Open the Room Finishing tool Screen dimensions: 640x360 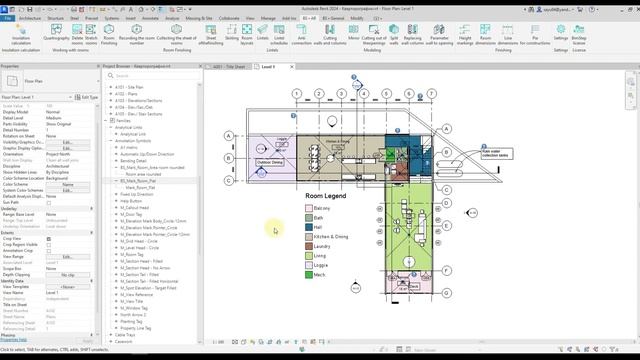[x=109, y=34]
